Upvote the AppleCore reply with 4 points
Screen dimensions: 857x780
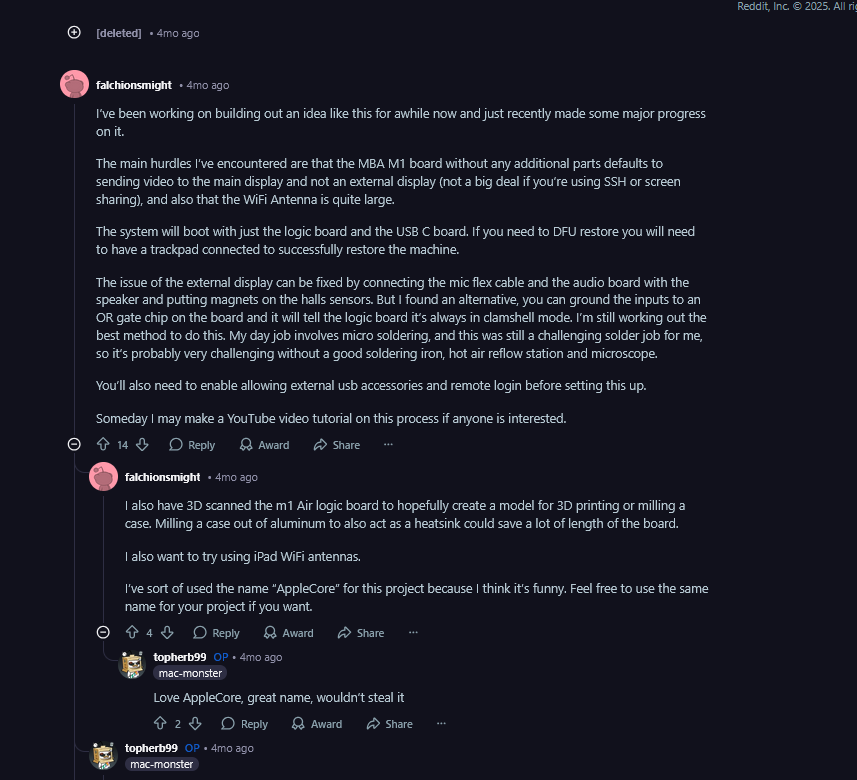tap(132, 632)
